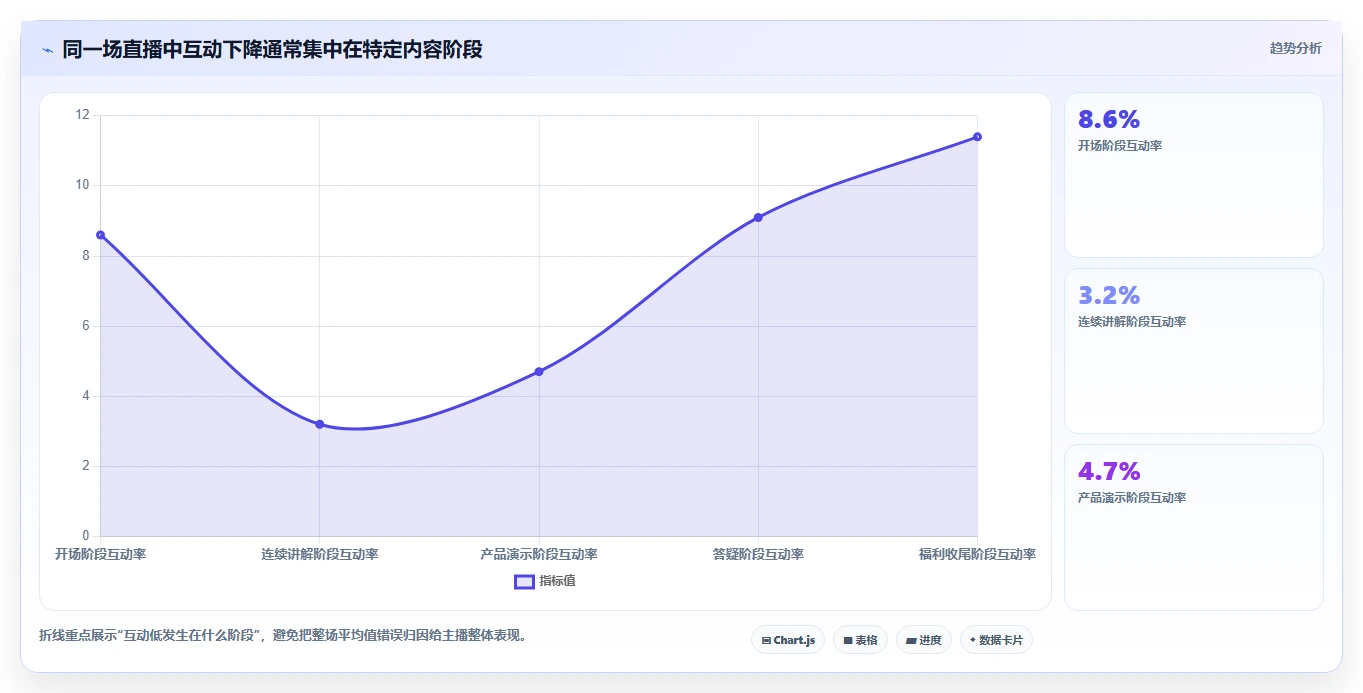The width and height of the screenshot is (1363, 693).
Task: Click the 答疑阶段互动率 data point on line
Action: coord(758,217)
